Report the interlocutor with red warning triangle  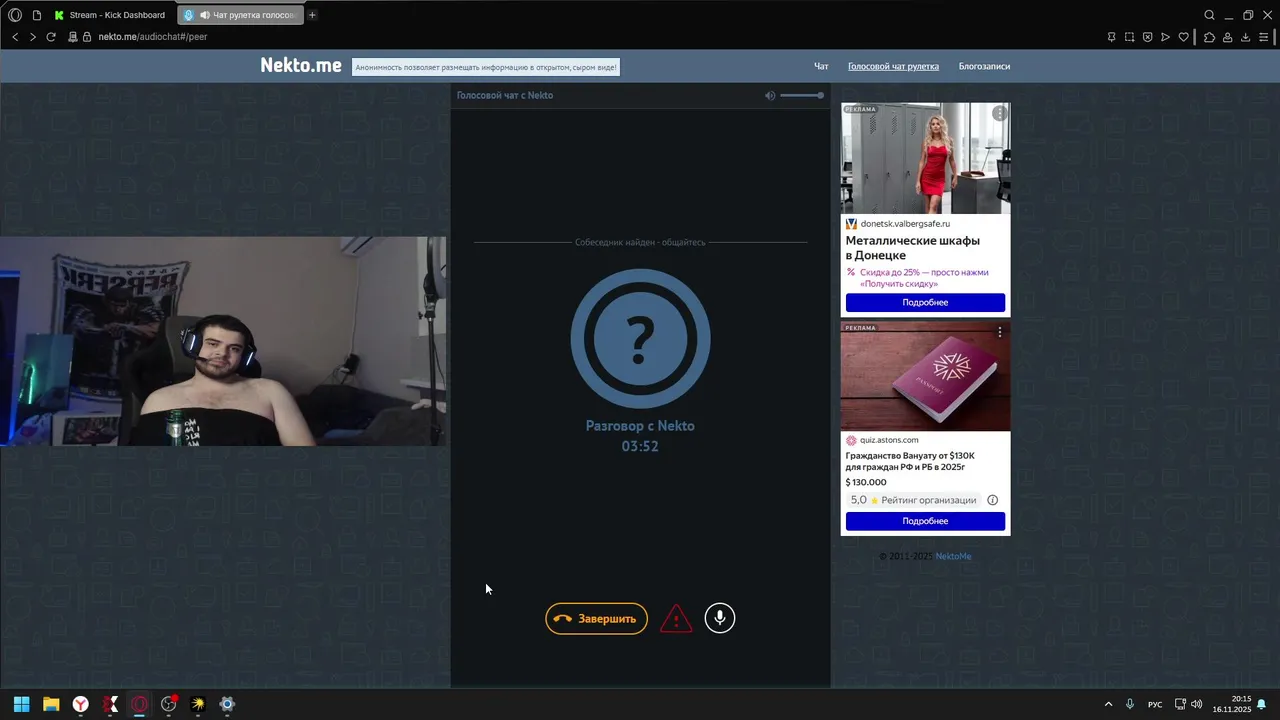676,618
